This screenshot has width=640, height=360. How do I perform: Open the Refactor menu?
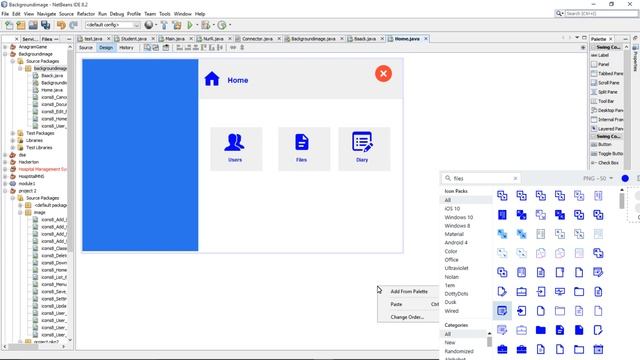(x=86, y=14)
